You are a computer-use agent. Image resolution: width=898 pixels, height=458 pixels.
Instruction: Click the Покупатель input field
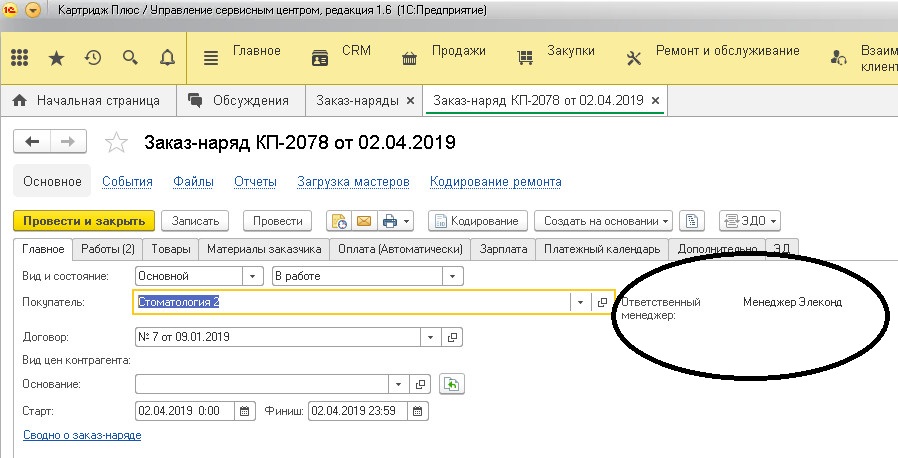(x=350, y=301)
